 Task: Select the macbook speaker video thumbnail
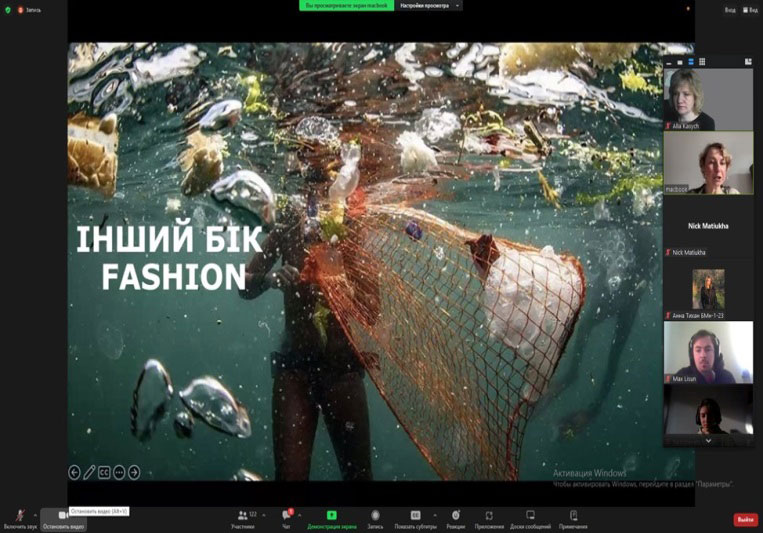(x=708, y=163)
